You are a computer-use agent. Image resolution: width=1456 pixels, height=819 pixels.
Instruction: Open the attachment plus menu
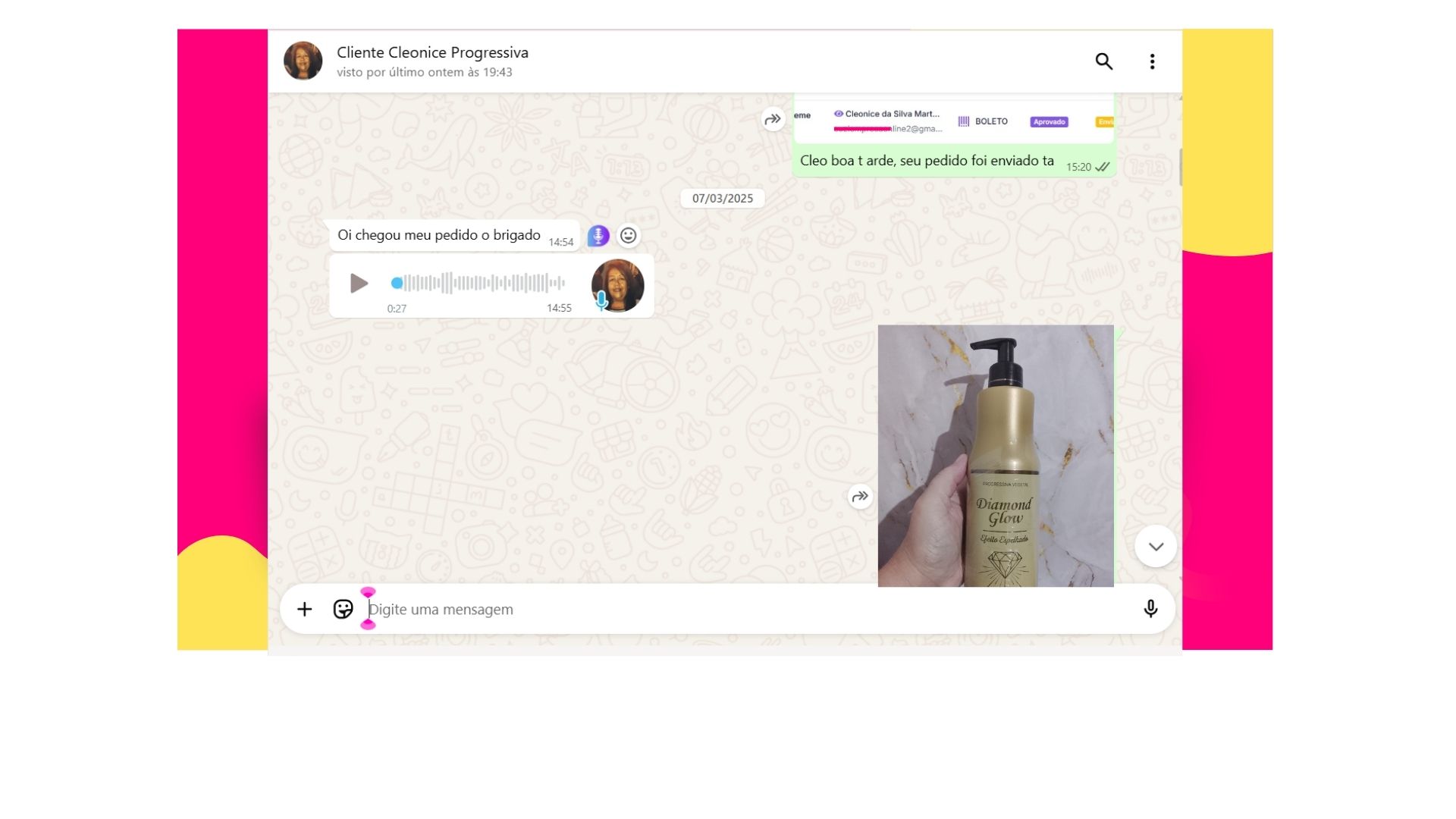tap(304, 609)
